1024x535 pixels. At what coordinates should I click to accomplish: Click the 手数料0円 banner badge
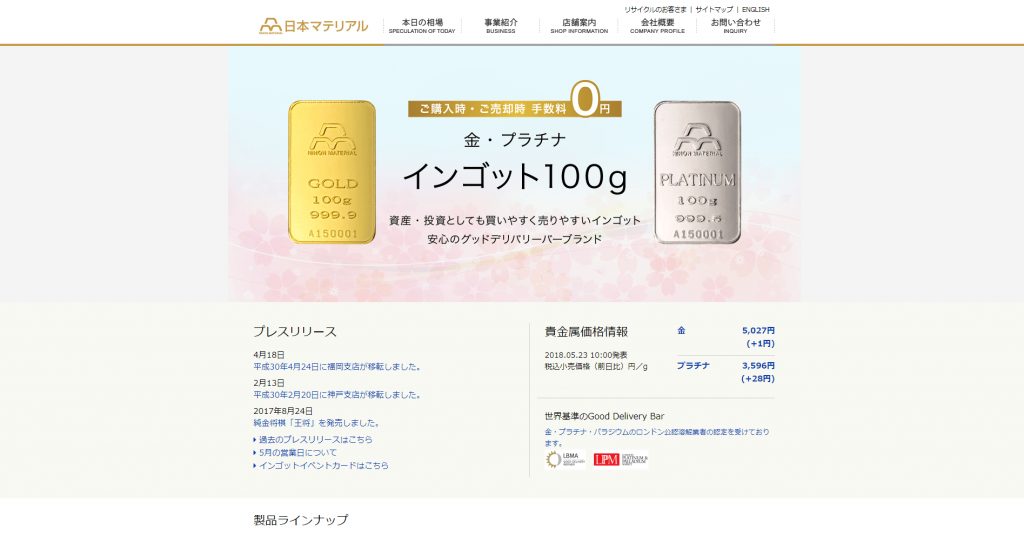coord(515,104)
